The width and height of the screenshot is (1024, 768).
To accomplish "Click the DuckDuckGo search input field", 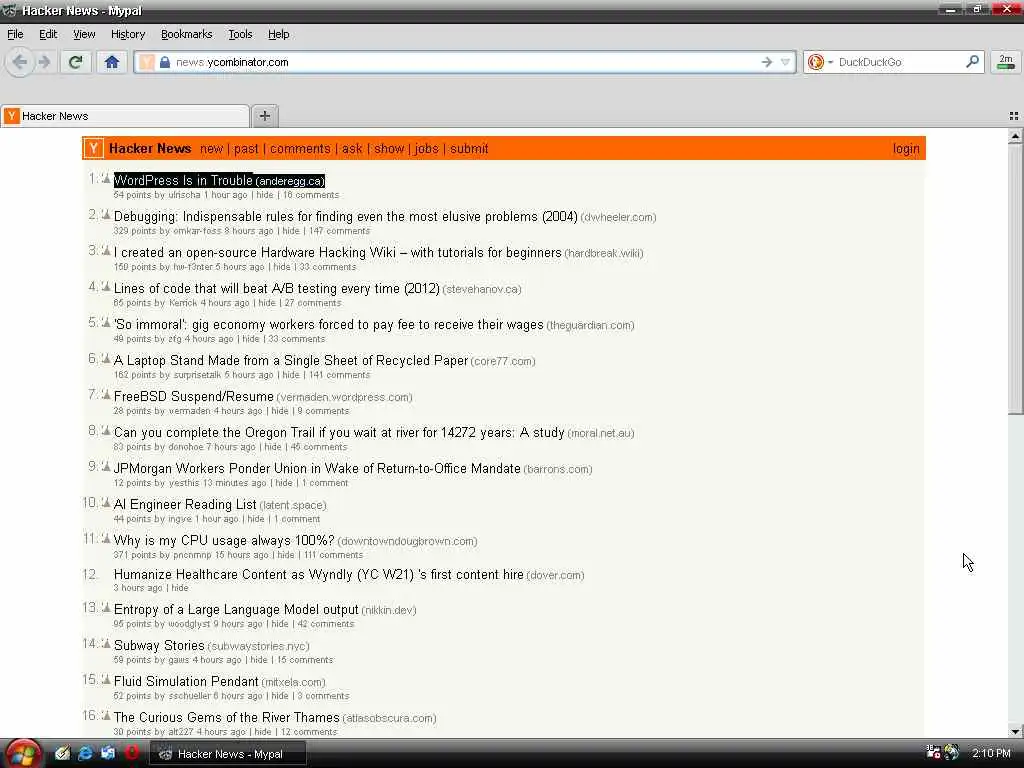I will pos(900,62).
